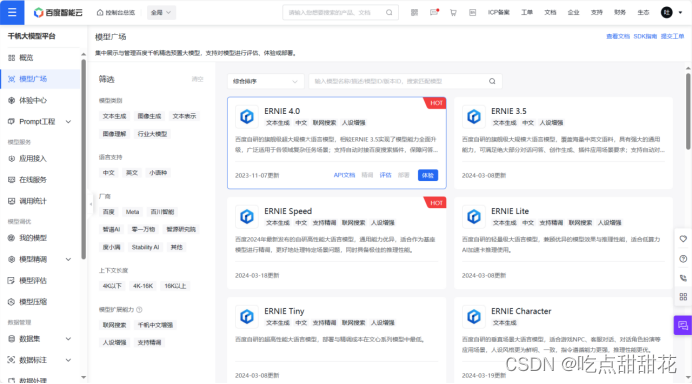The width and height of the screenshot is (692, 384).
Task: Click the help question icon on right bar
Action: point(683,259)
